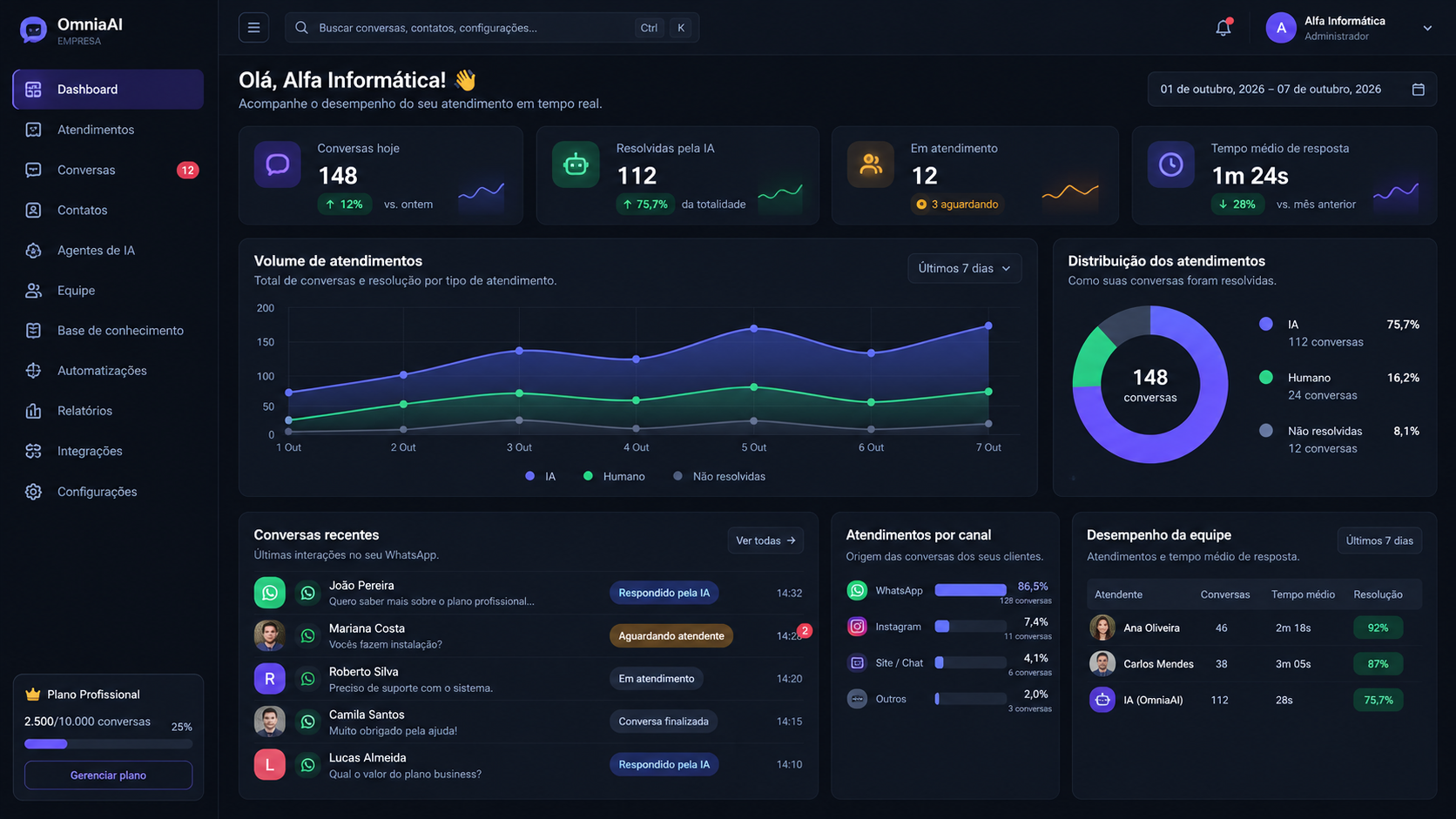The image size is (1456, 819).
Task: Open João Pereira's Respondido pela IA status
Action: (x=664, y=593)
